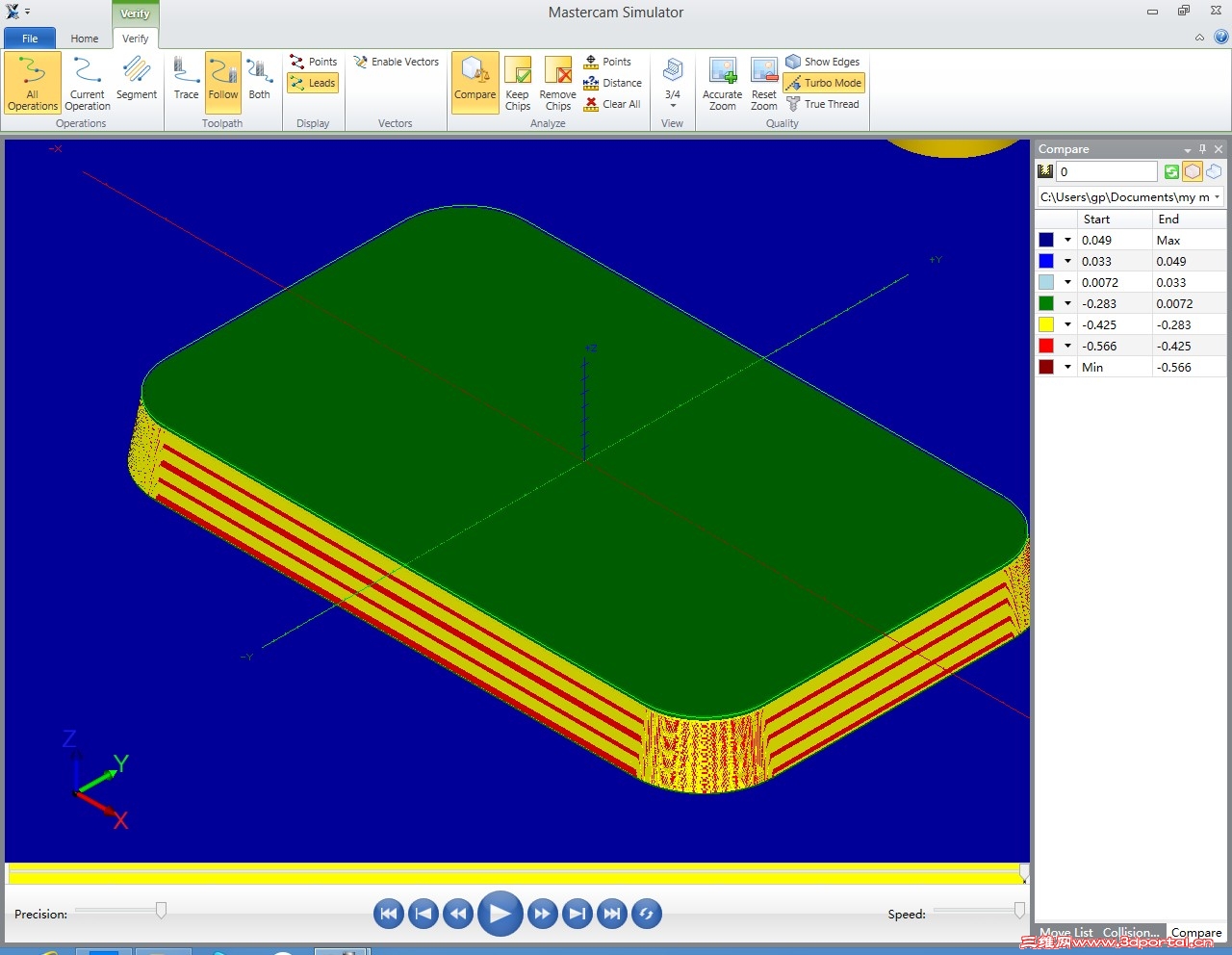Click the Compare tolerance input field

[x=1107, y=171]
